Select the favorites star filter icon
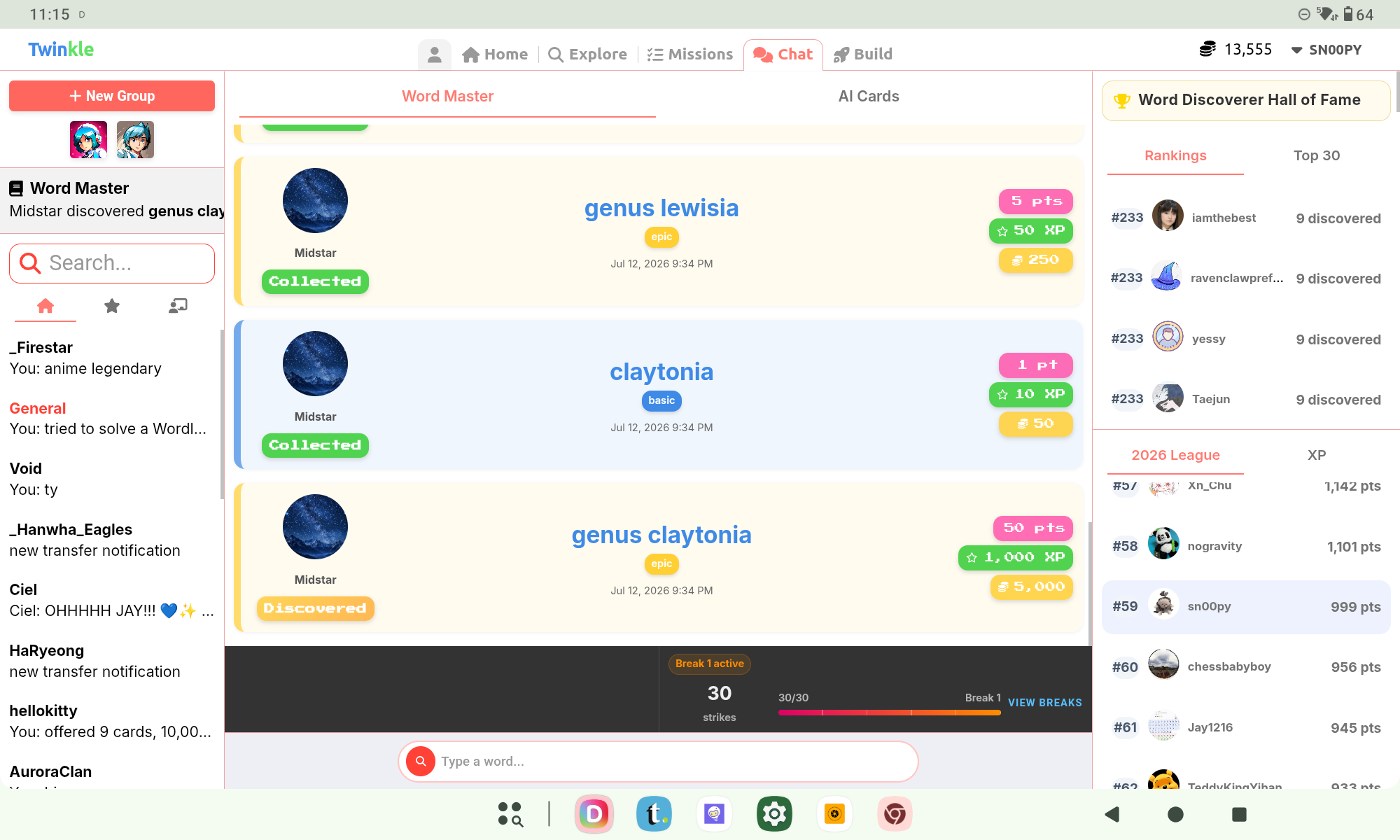This screenshot has width=1400, height=840. click(112, 306)
